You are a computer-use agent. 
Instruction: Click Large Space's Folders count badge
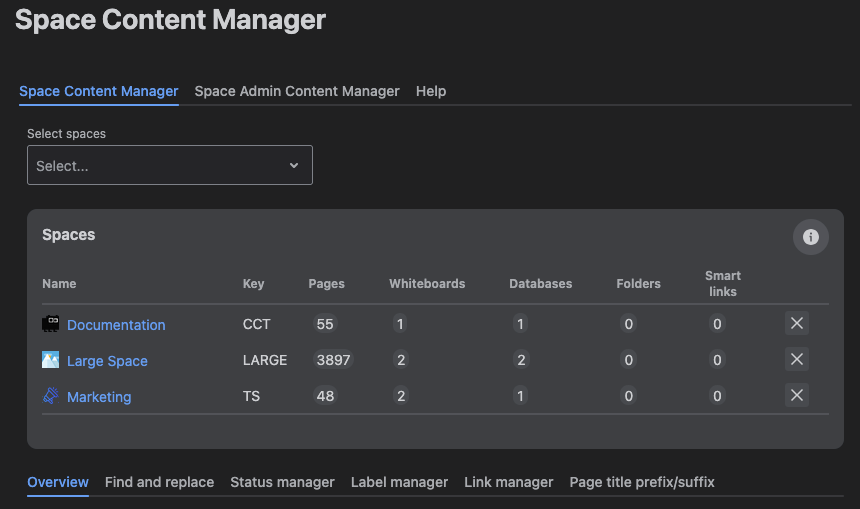point(629,360)
